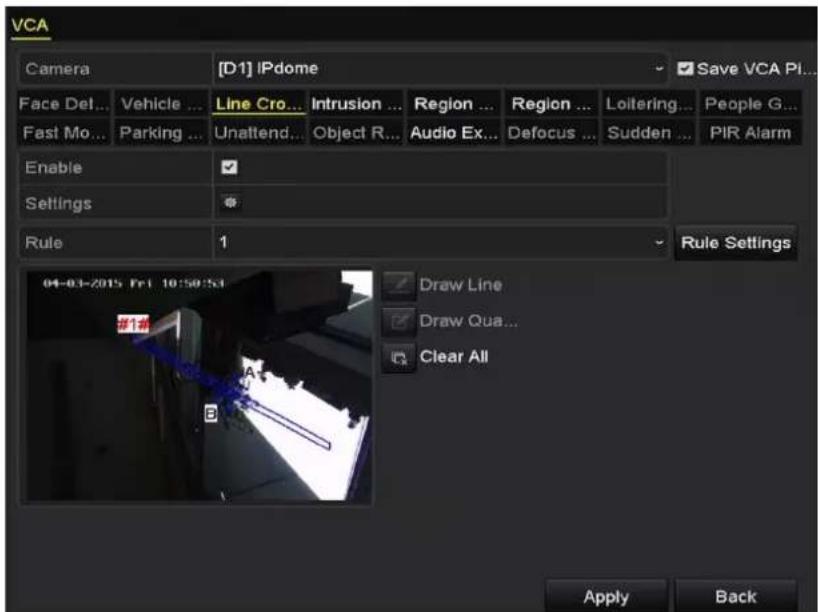The width and height of the screenshot is (818, 612).
Task: Click the #1# rule label in preview
Action: (x=133, y=325)
